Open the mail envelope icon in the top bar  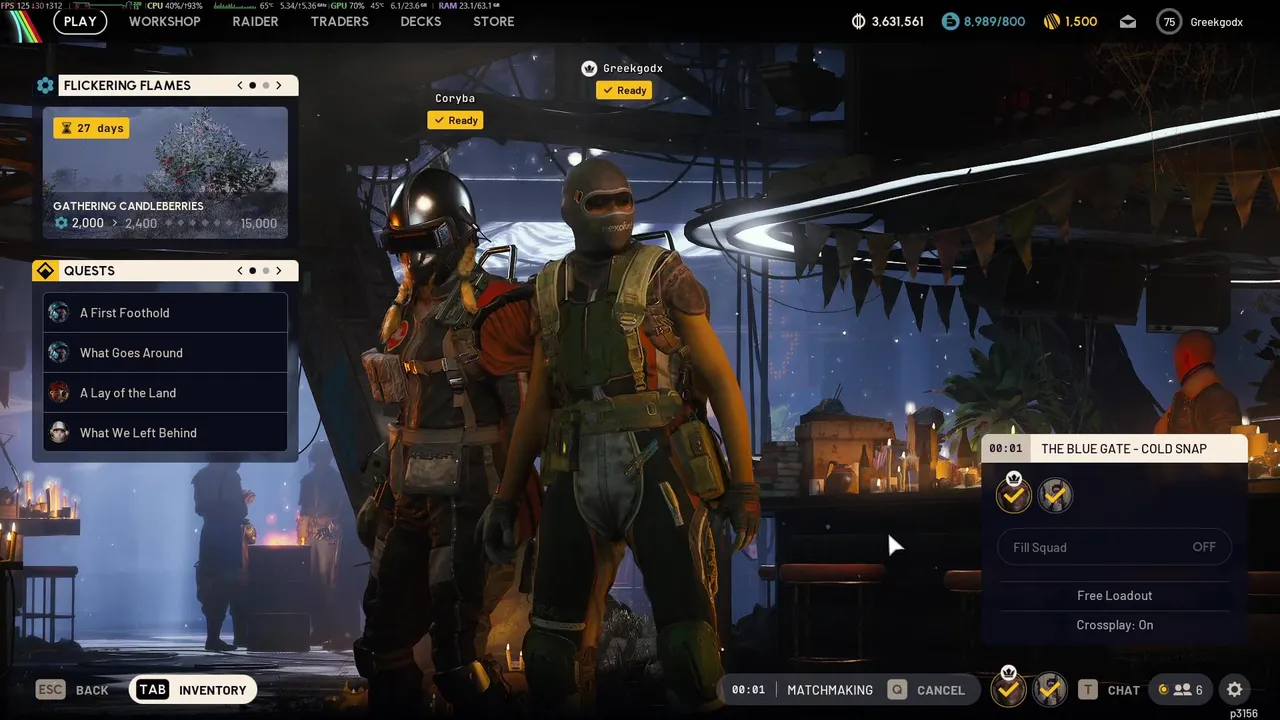[1128, 22]
